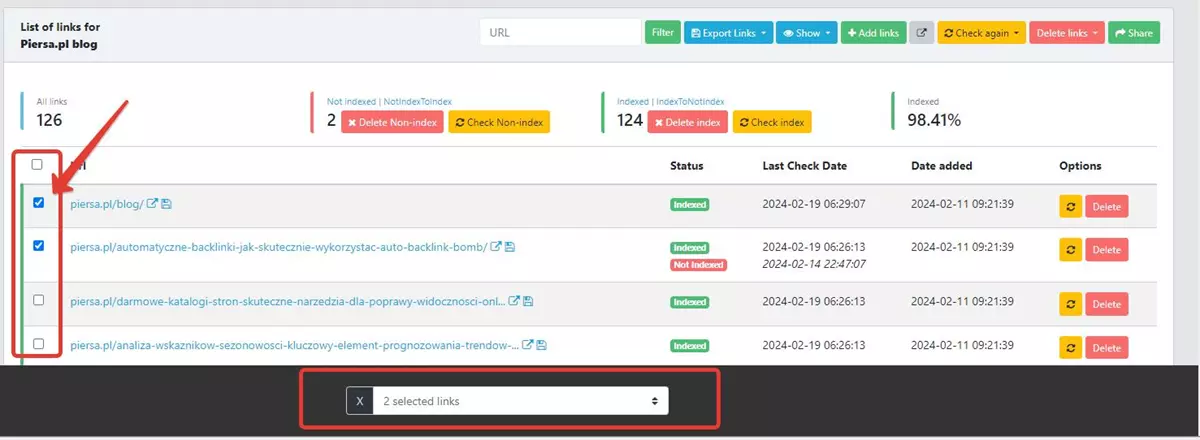Open the Export Links dropdown
1200x440 pixels.
tap(728, 33)
